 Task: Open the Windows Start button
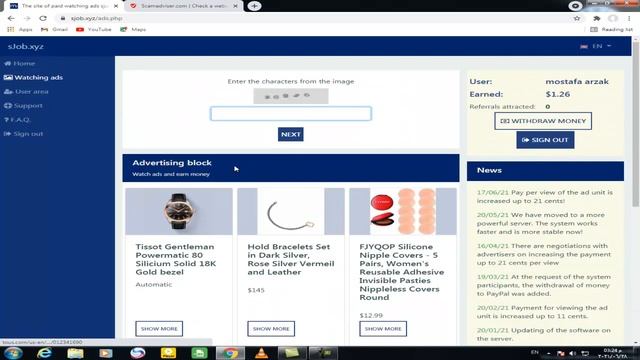13,353
